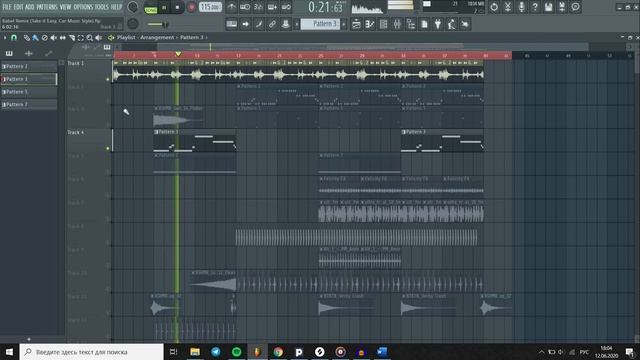640x360 pixels.
Task: Expand Arrangement breadcrumb in playlist title
Action: pos(157,37)
